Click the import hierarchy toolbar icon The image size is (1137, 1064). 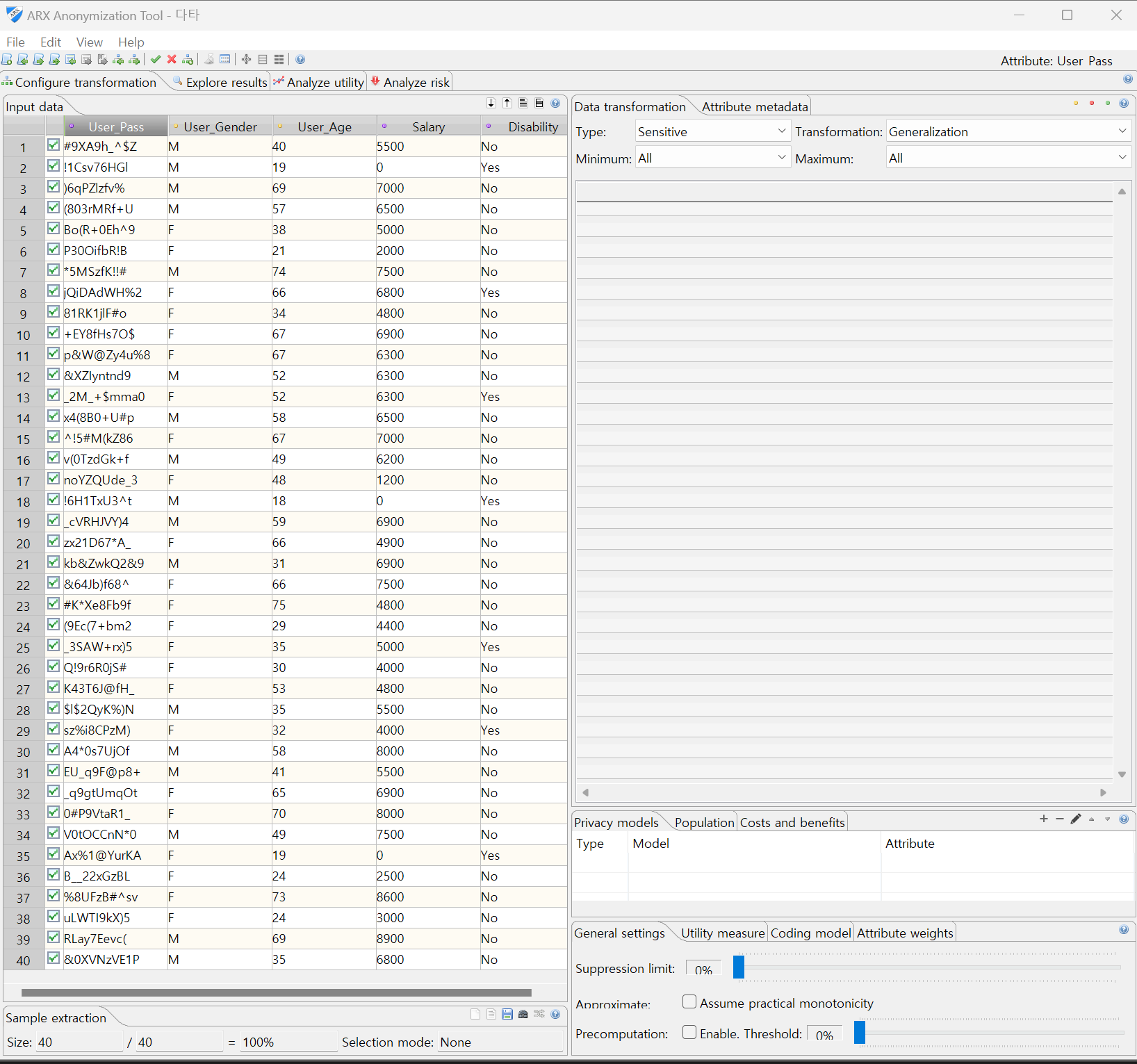click(119, 60)
